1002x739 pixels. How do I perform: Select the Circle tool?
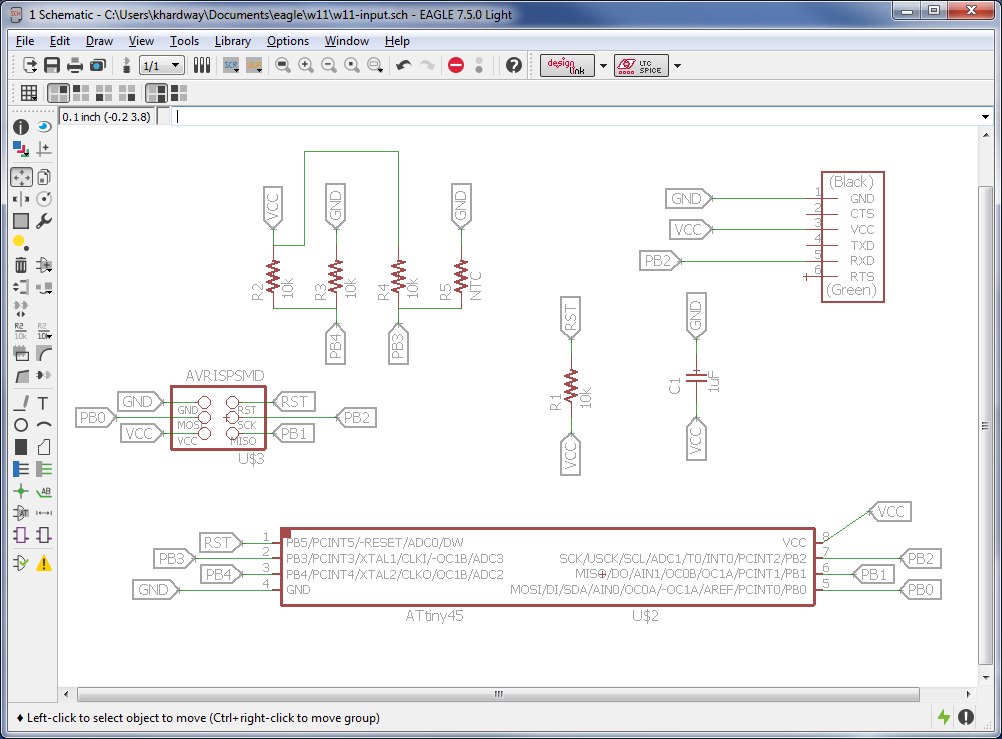click(20, 424)
